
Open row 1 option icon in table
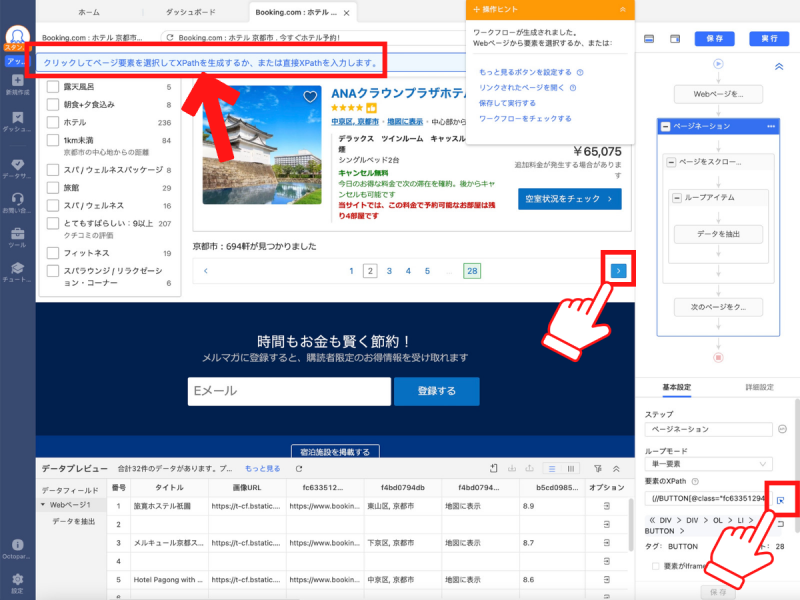pyautogui.click(x=607, y=506)
